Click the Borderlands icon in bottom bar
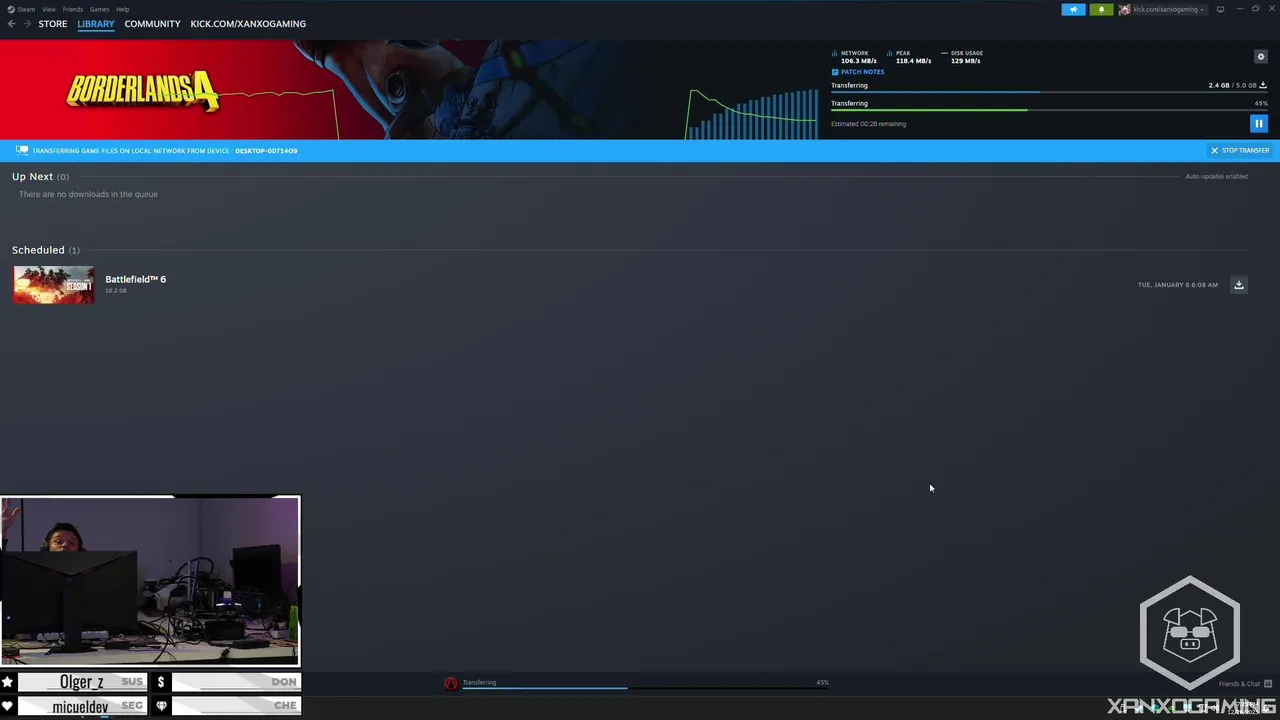 451,684
